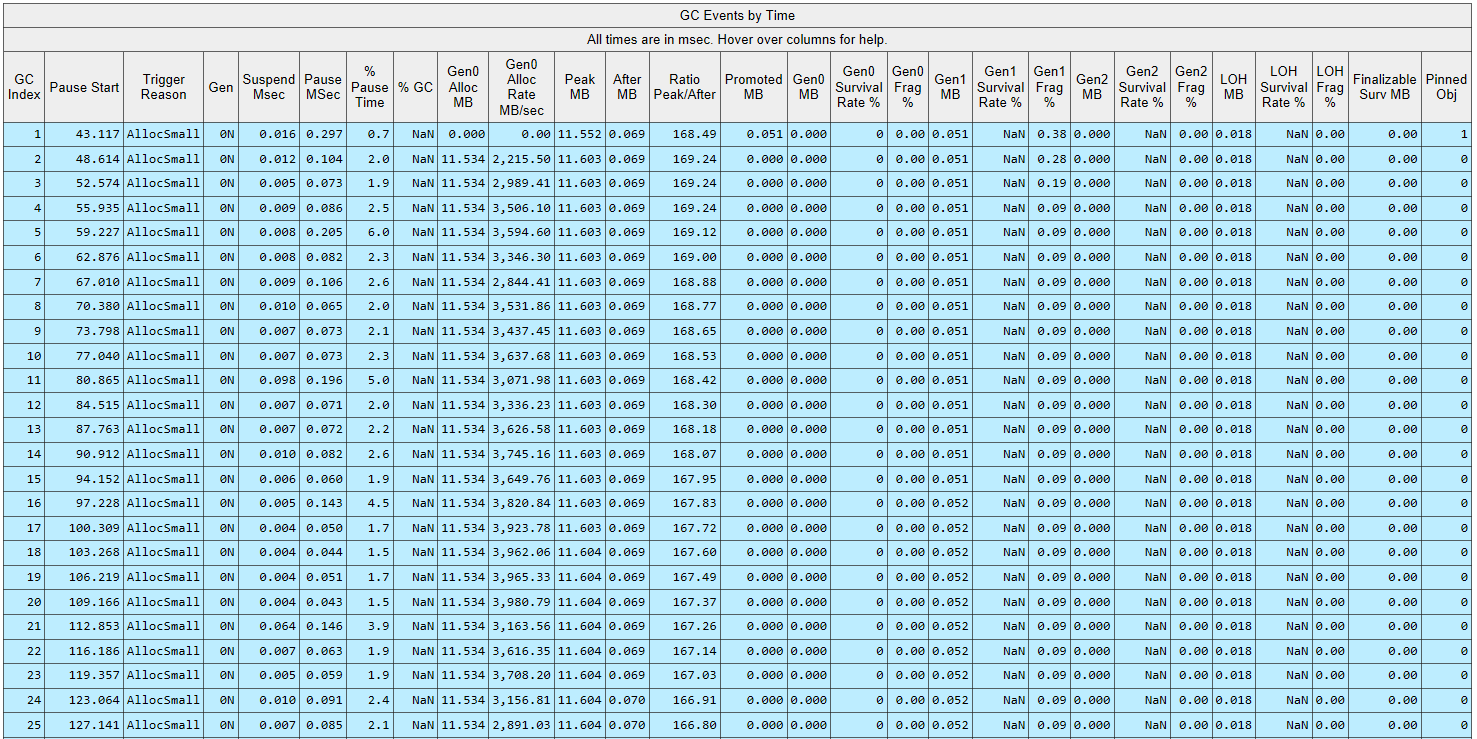Screen dimensions: 1477x739
Task: Click AllocSmall reason in row 11
Action: pos(164,380)
